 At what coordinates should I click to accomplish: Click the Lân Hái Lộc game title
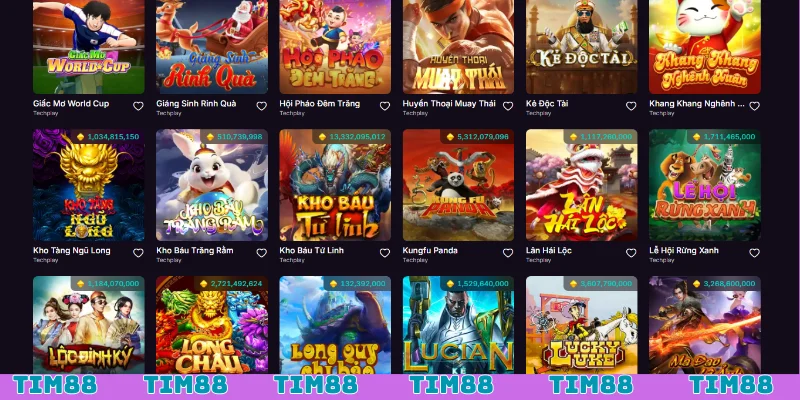click(x=548, y=251)
